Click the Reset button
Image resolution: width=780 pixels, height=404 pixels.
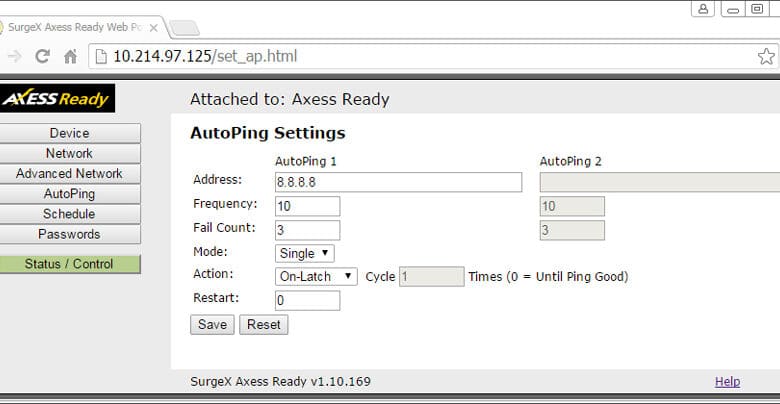click(264, 324)
